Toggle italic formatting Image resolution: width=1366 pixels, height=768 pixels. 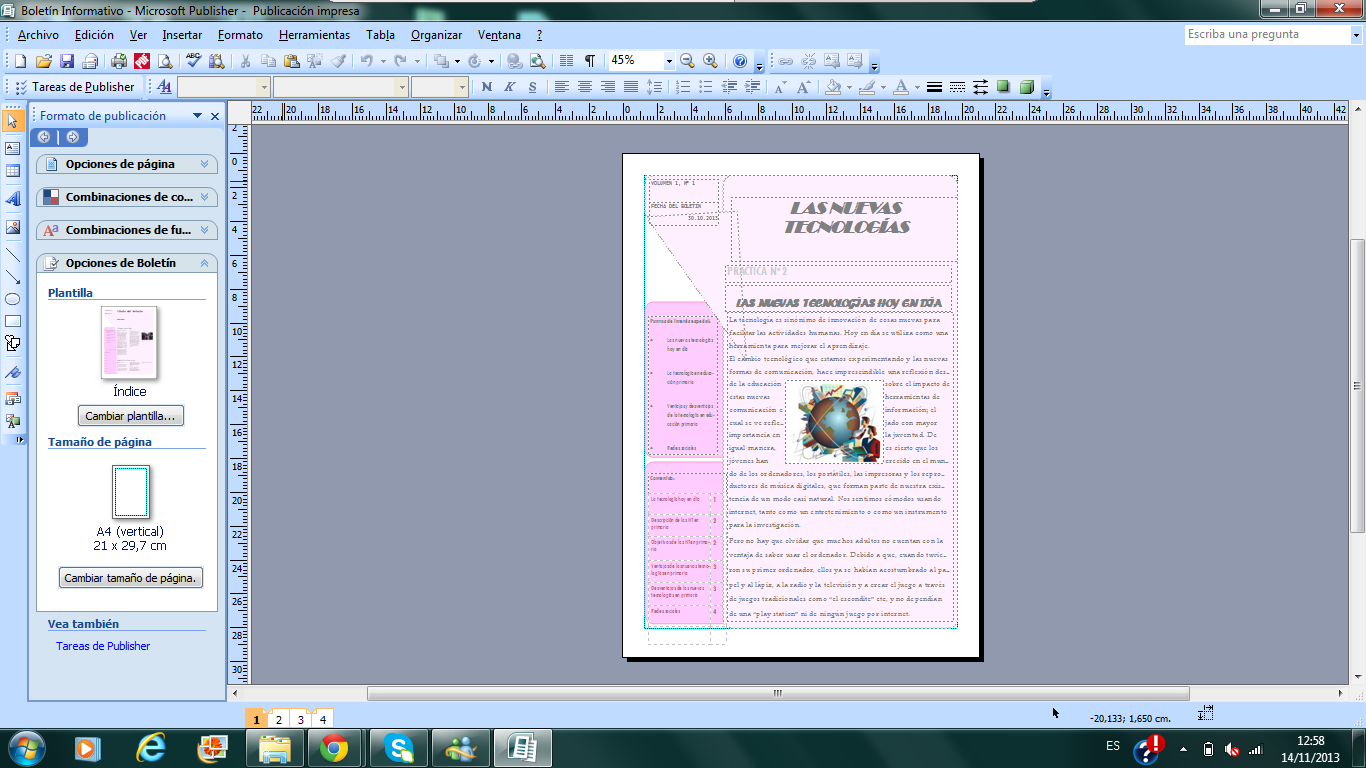point(510,86)
